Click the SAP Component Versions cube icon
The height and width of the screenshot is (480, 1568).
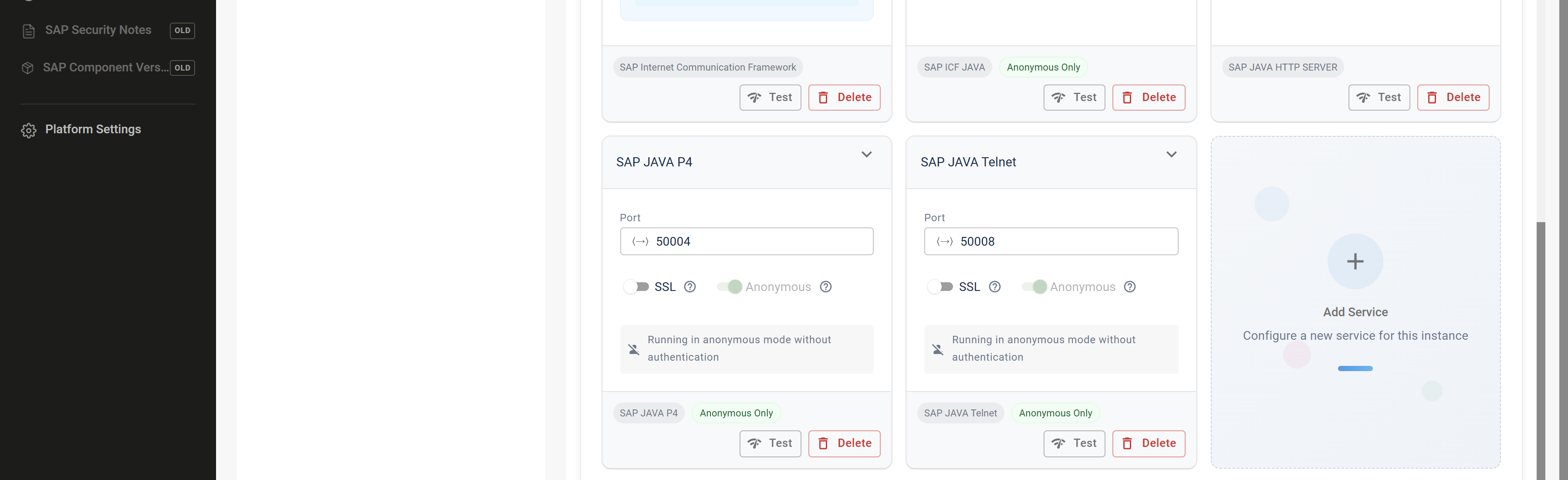point(27,68)
